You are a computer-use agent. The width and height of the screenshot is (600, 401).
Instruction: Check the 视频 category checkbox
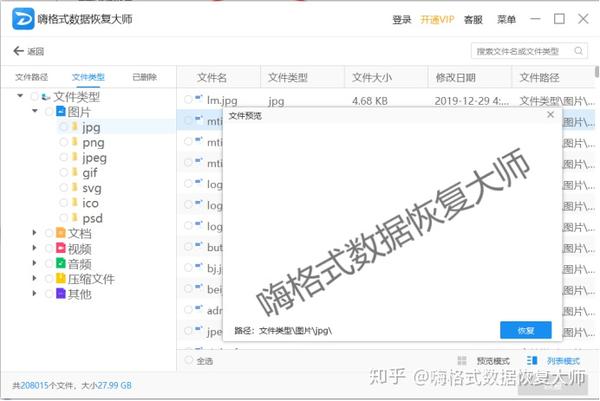pyautogui.click(x=49, y=248)
